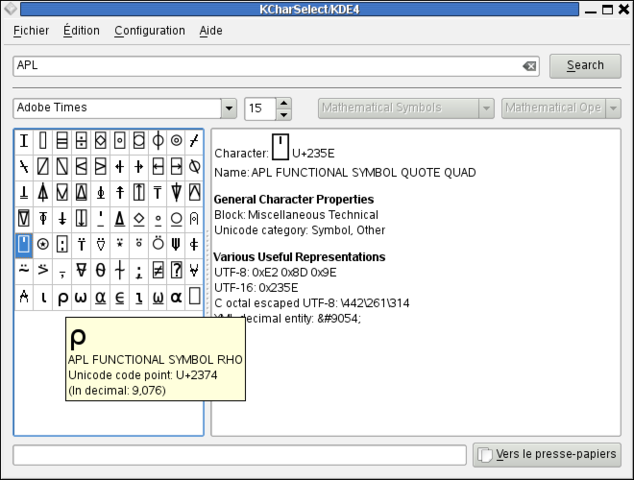Image resolution: width=634 pixels, height=480 pixels.
Task: Increase font size with up arrow
Action: 284,103
